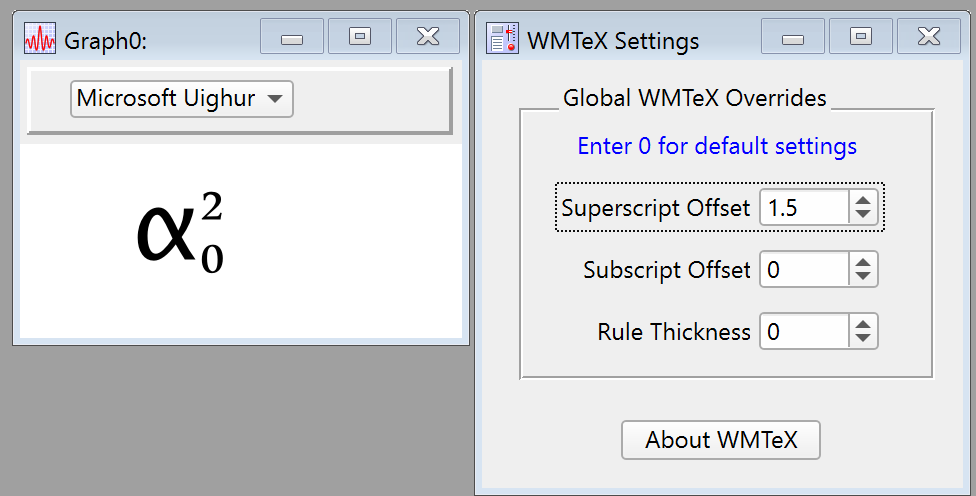Click the Superscript Offset value field
The image size is (976, 496).
pyautogui.click(x=804, y=208)
